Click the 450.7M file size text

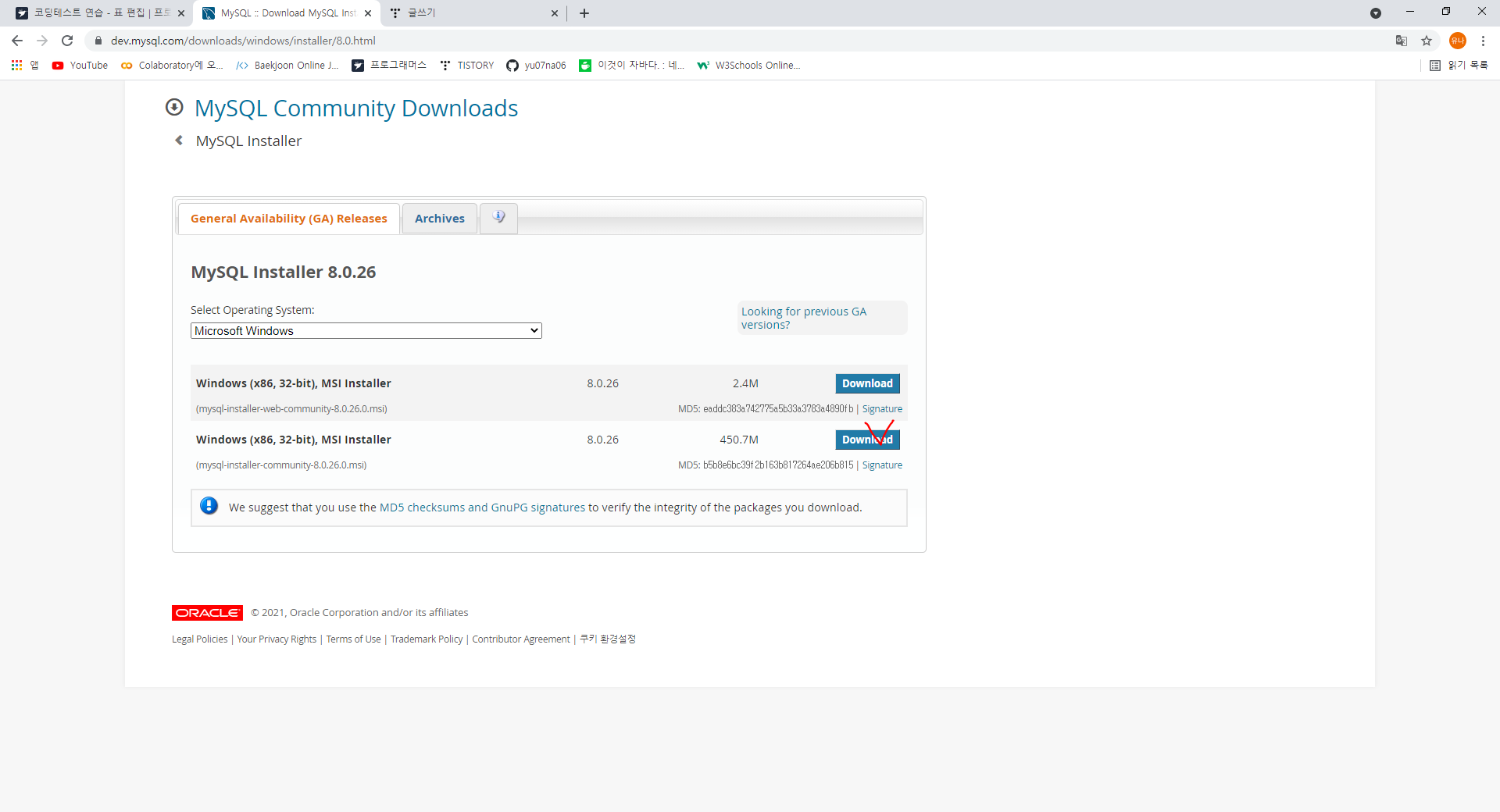point(739,440)
